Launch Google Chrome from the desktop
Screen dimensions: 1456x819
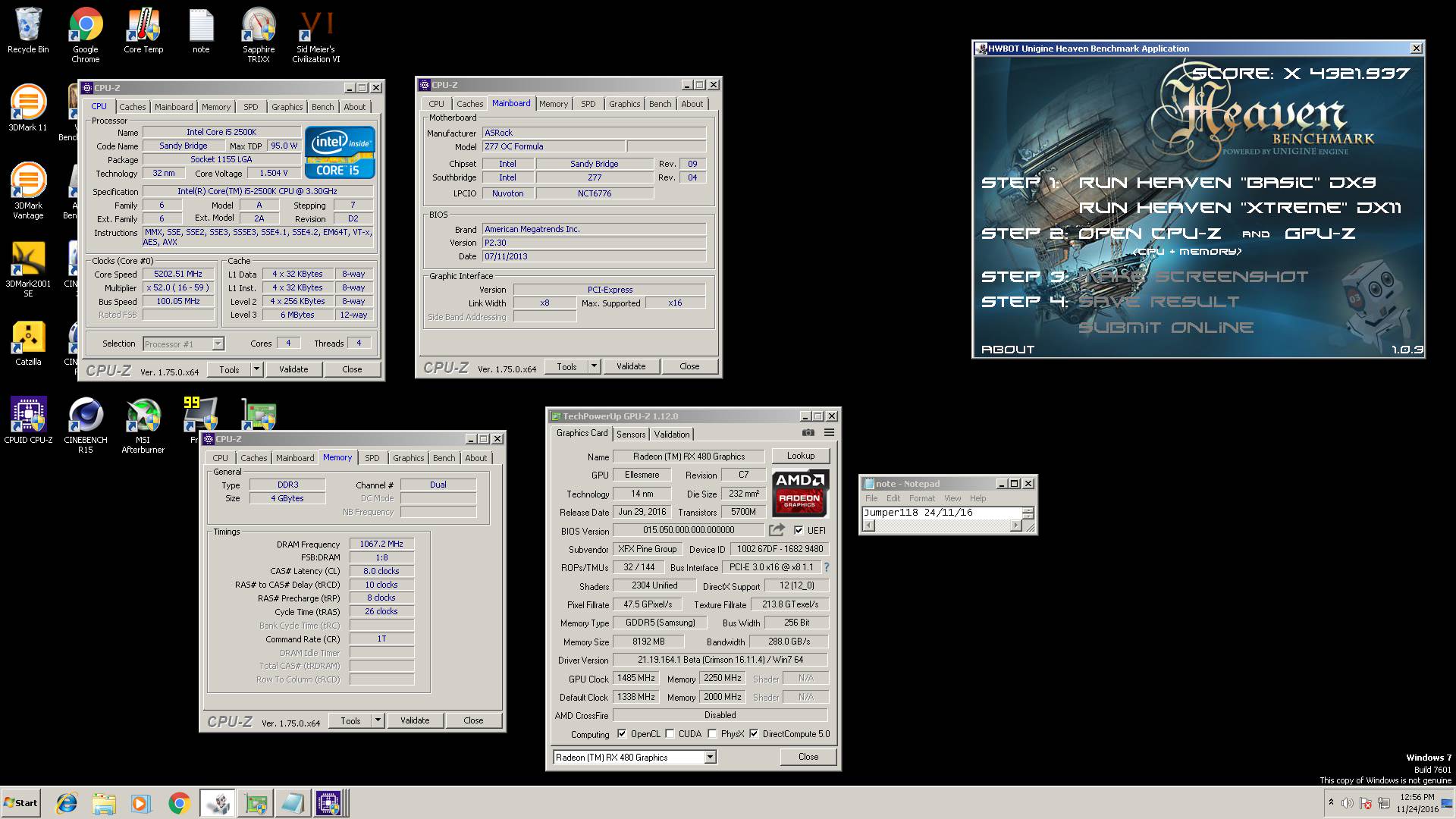[86, 35]
